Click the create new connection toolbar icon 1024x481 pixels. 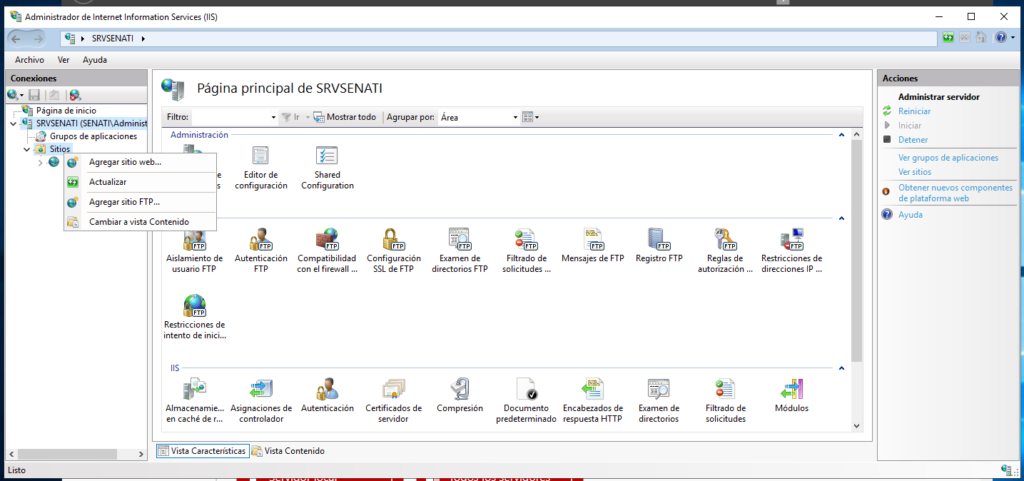pyautogui.click(x=13, y=95)
